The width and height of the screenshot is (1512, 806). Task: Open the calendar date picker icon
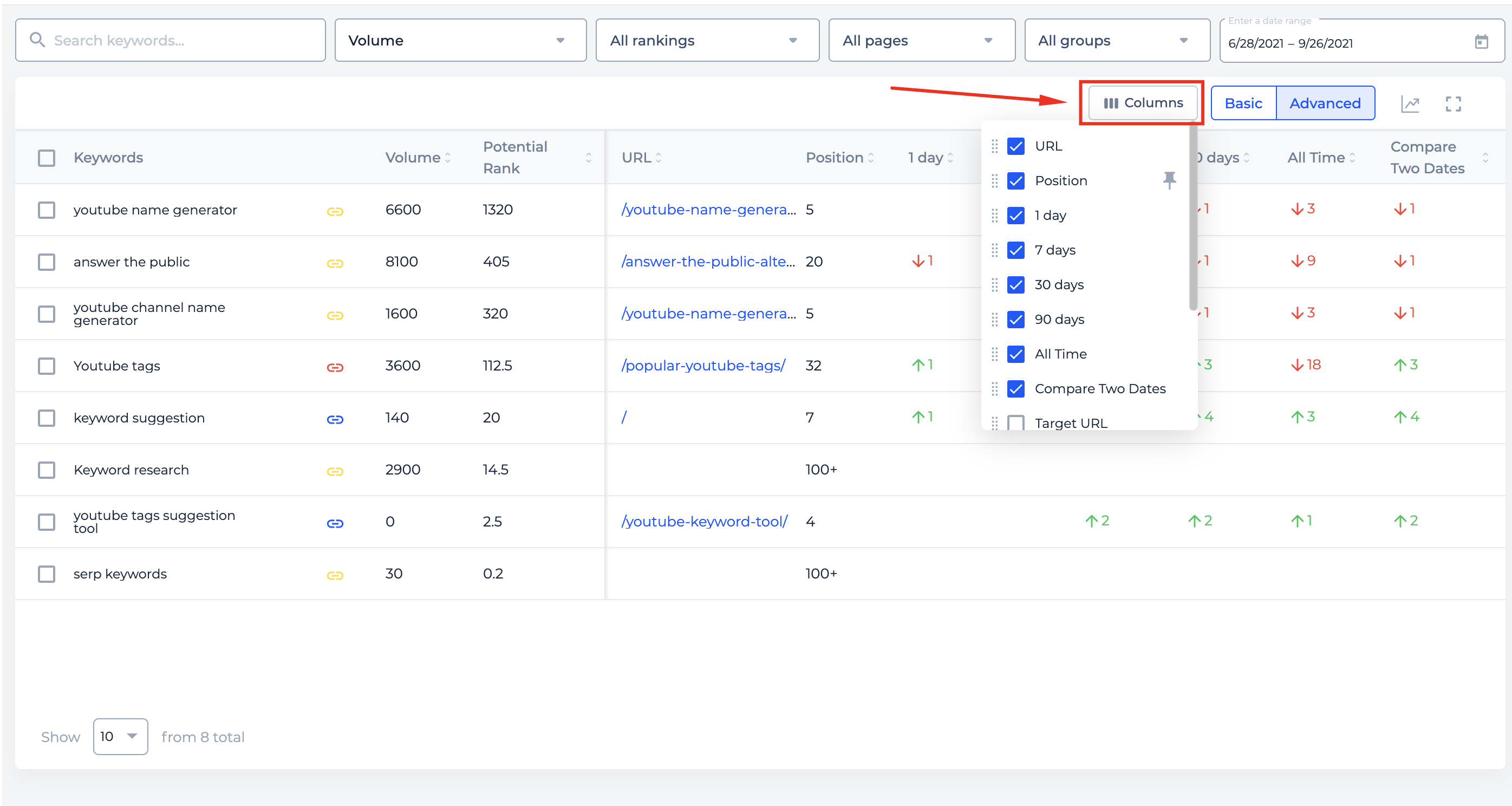[1481, 42]
